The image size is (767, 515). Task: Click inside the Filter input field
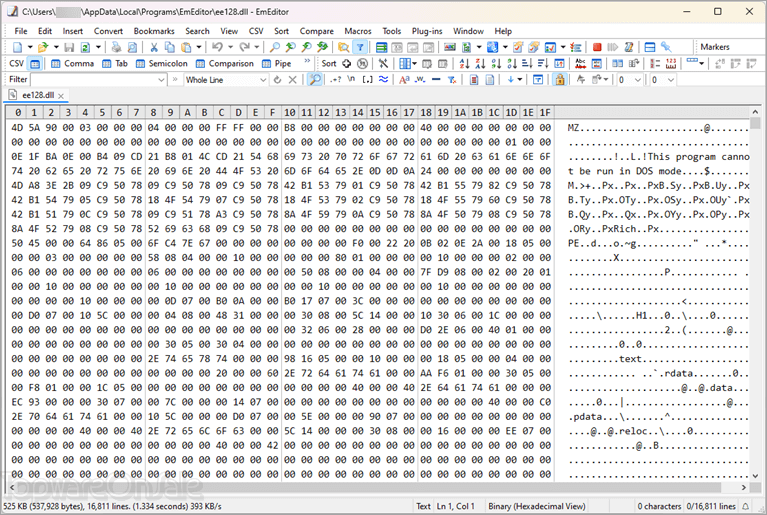coord(94,80)
